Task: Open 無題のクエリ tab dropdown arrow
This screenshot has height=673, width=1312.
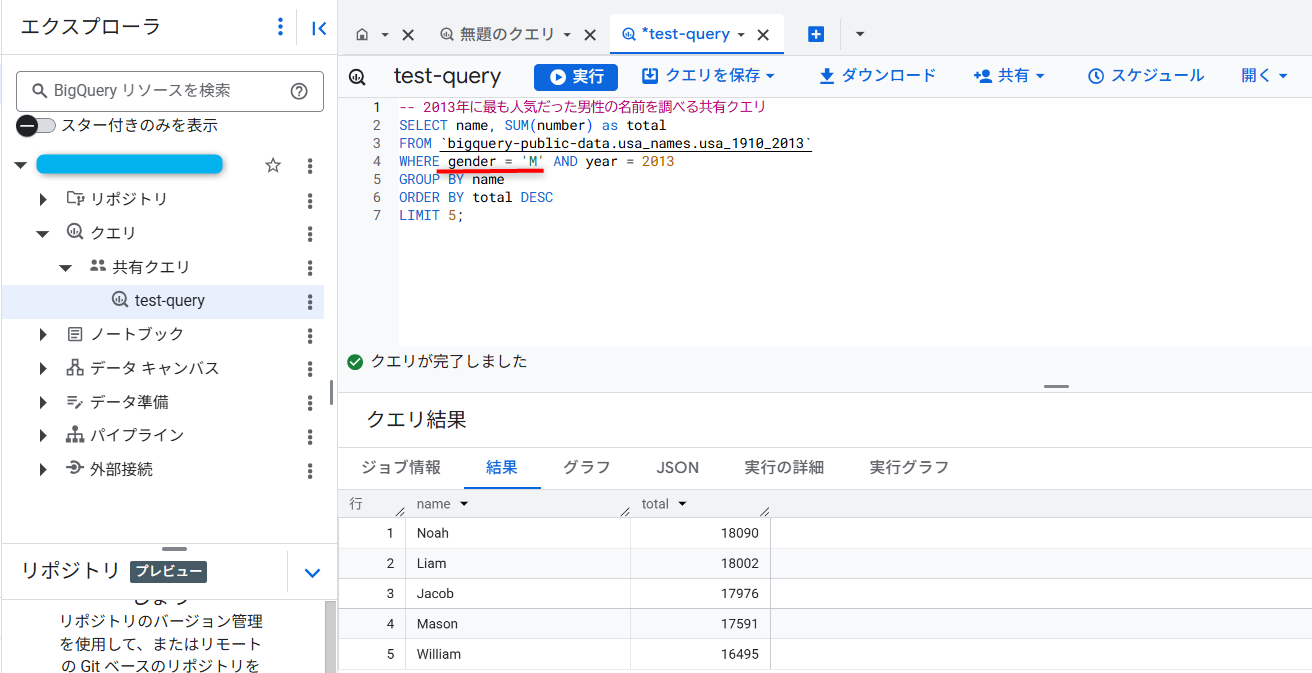Action: pyautogui.click(x=567, y=35)
